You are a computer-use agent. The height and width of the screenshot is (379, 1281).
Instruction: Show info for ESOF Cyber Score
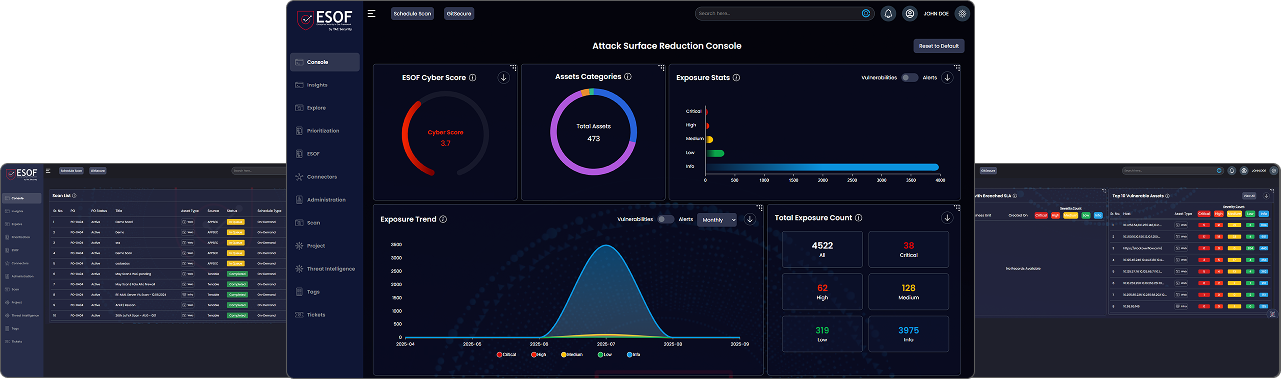(x=472, y=77)
